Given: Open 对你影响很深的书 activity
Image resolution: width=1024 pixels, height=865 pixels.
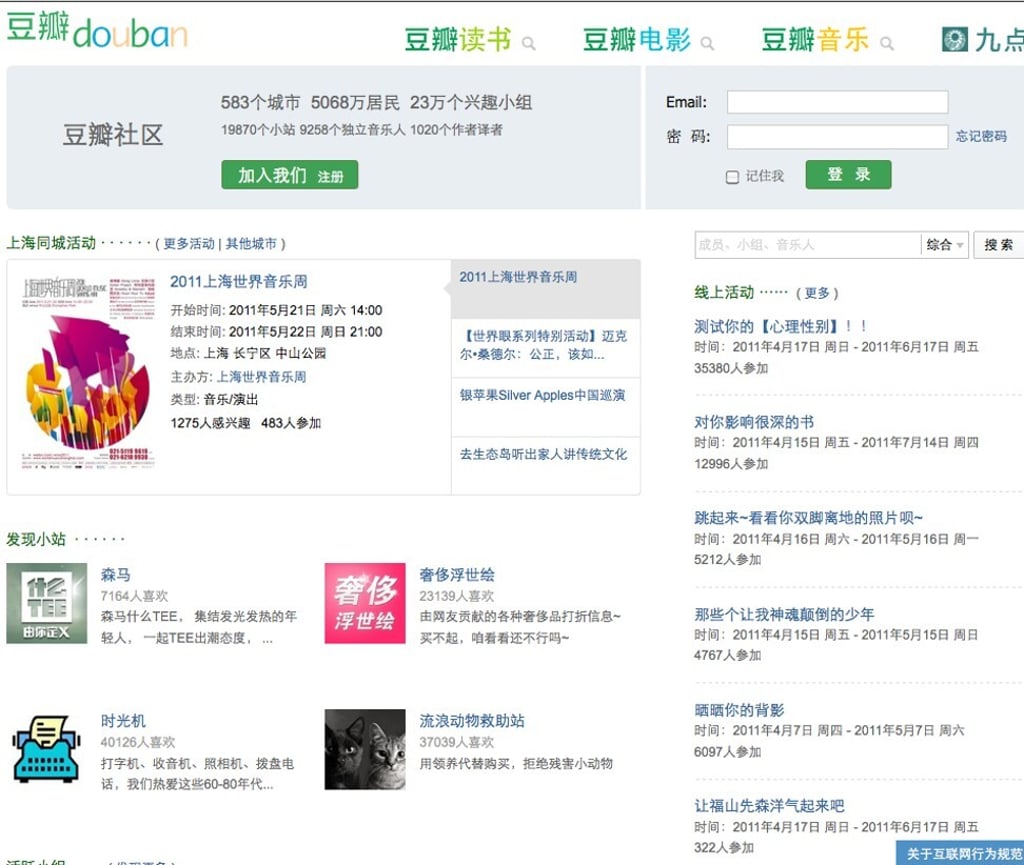Looking at the screenshot, I should 754,422.
